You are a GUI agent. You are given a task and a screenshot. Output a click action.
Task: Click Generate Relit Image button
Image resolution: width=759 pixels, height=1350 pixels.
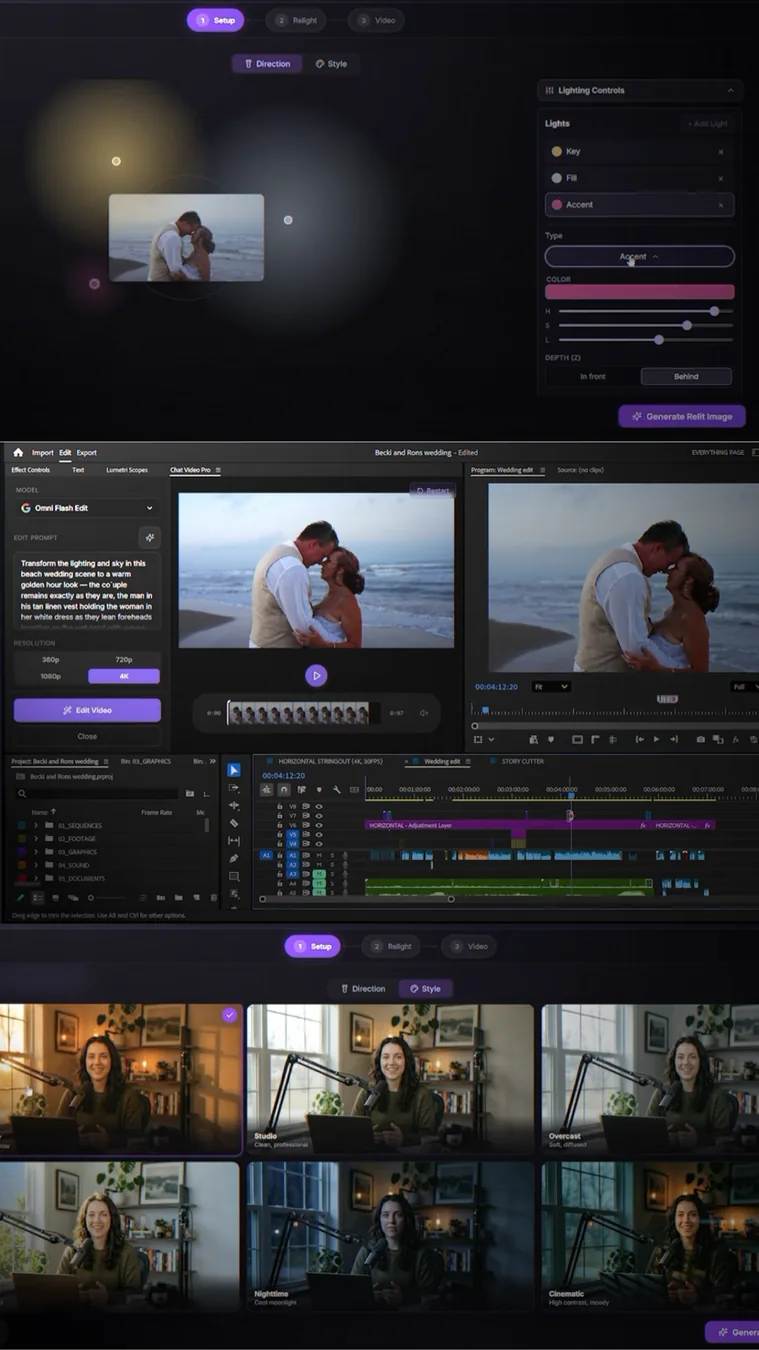(682, 417)
